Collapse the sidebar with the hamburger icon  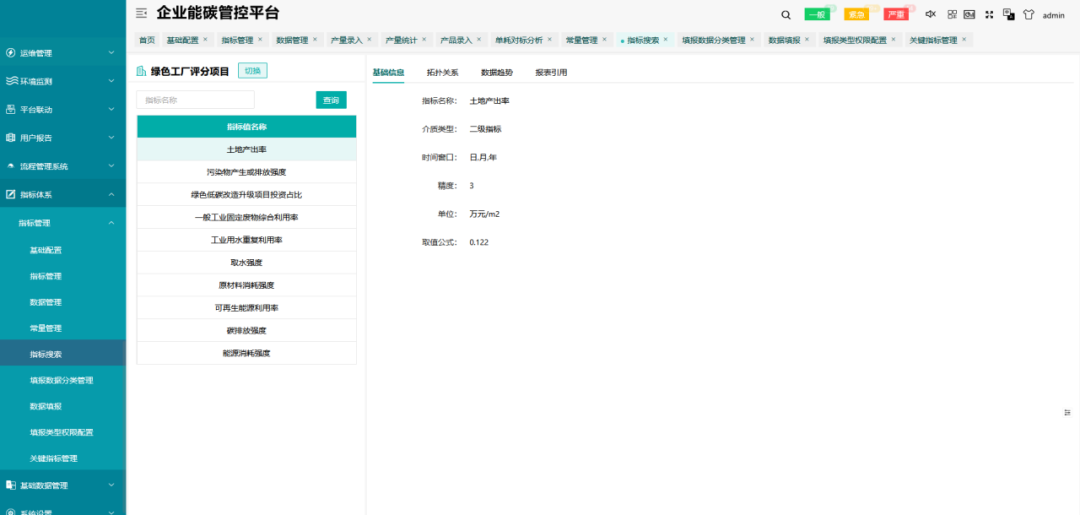pos(141,13)
